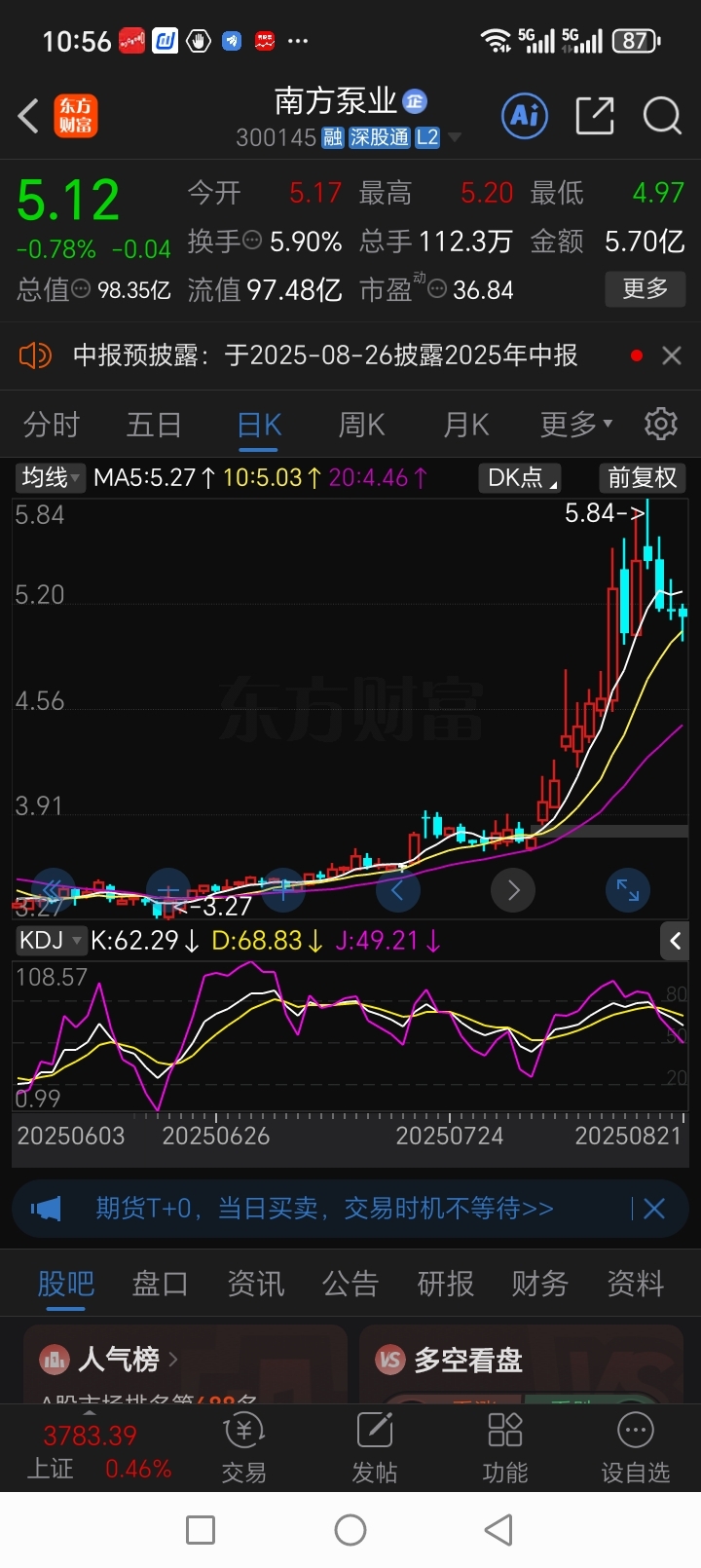Tap the 深股通 tag
The image size is (701, 1568).
tap(380, 137)
